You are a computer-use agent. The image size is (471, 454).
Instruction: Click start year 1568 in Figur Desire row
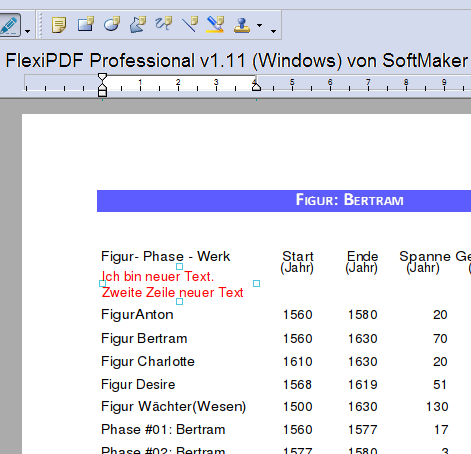[x=297, y=385]
